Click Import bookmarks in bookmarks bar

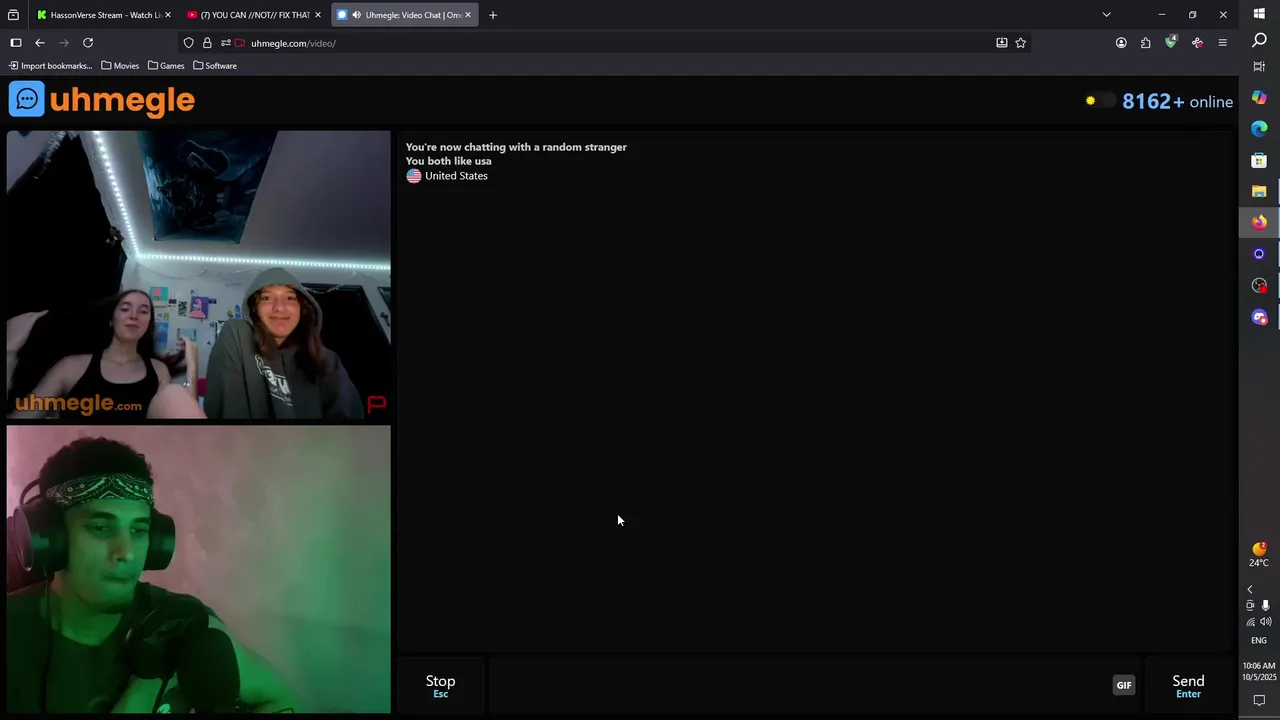click(50, 66)
